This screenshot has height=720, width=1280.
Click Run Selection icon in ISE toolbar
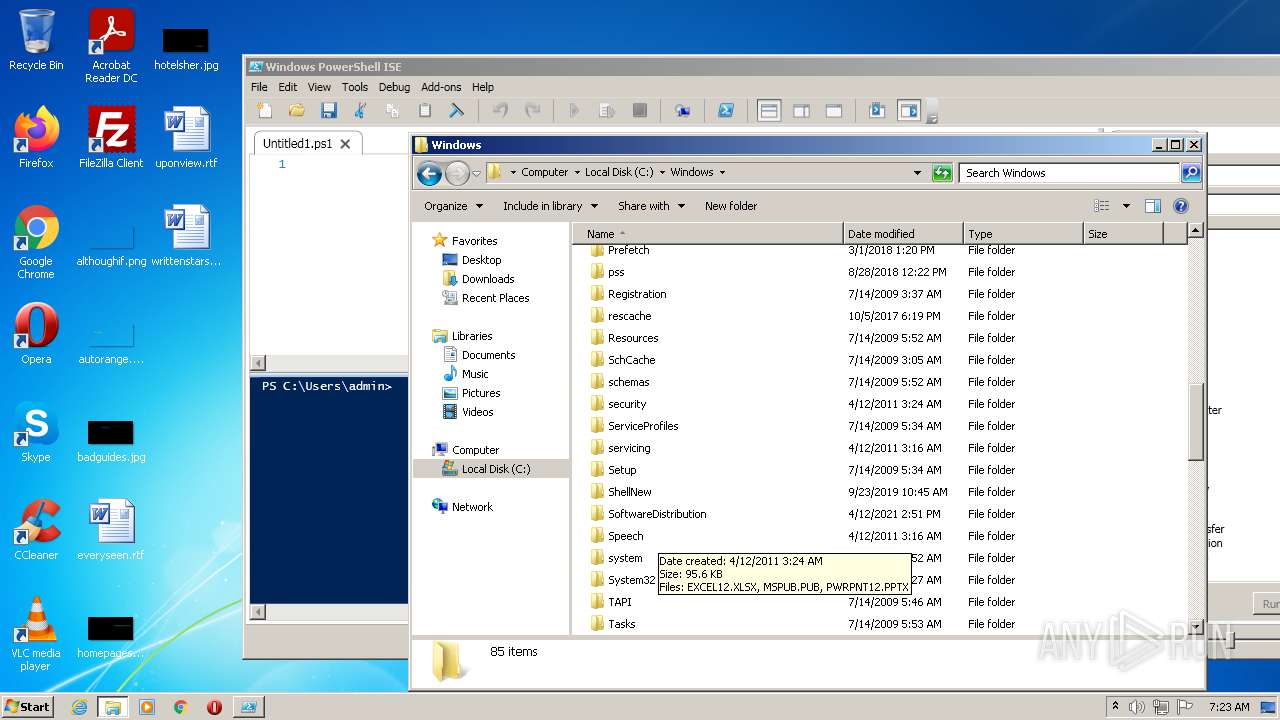[607, 111]
